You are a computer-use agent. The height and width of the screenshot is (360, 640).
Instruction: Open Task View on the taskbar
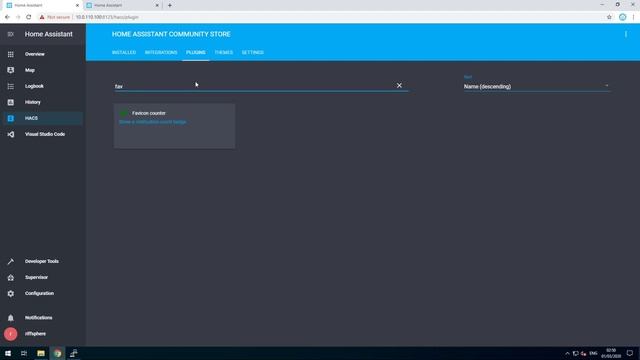pos(24,353)
